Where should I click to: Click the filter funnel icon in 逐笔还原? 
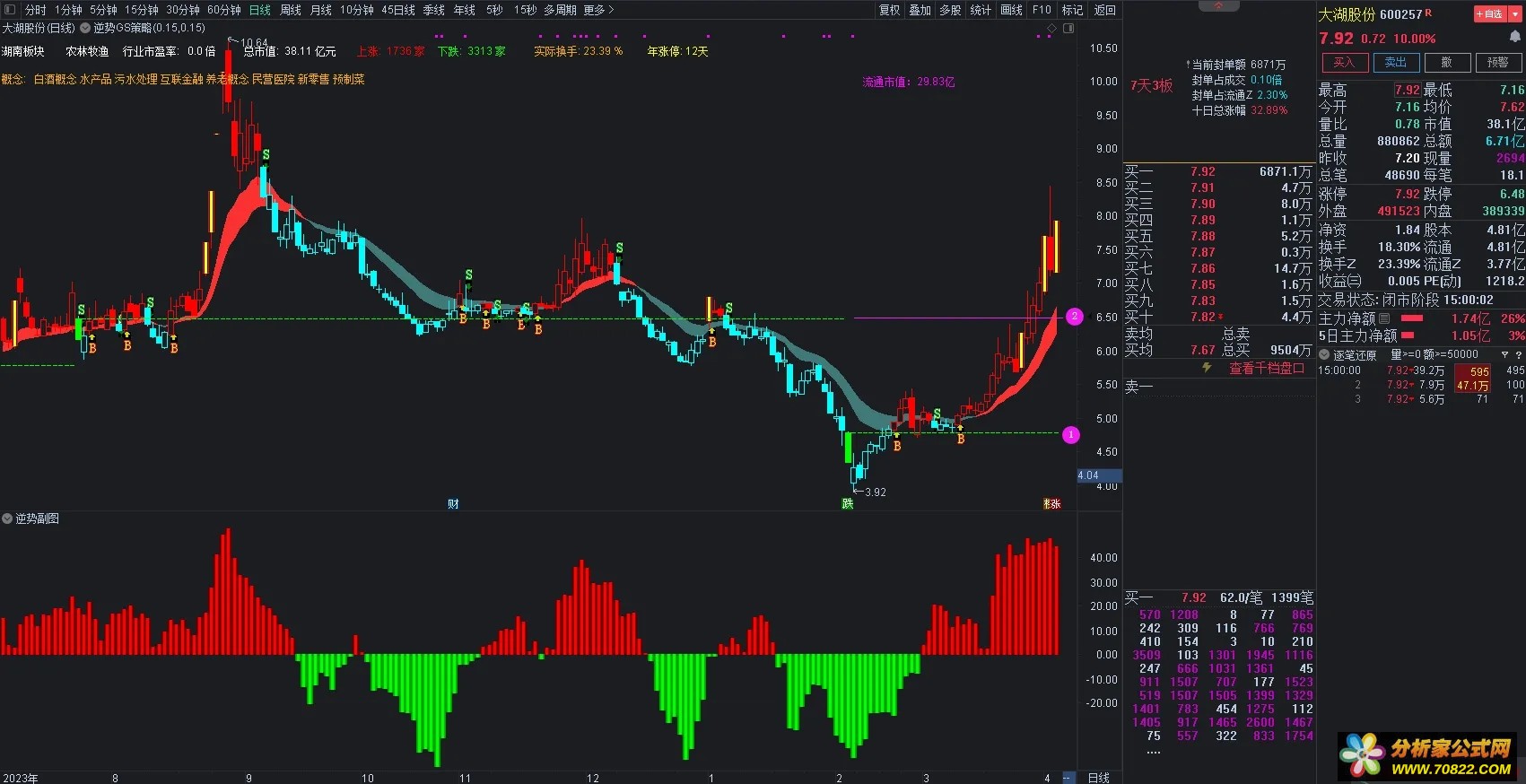[x=1505, y=355]
